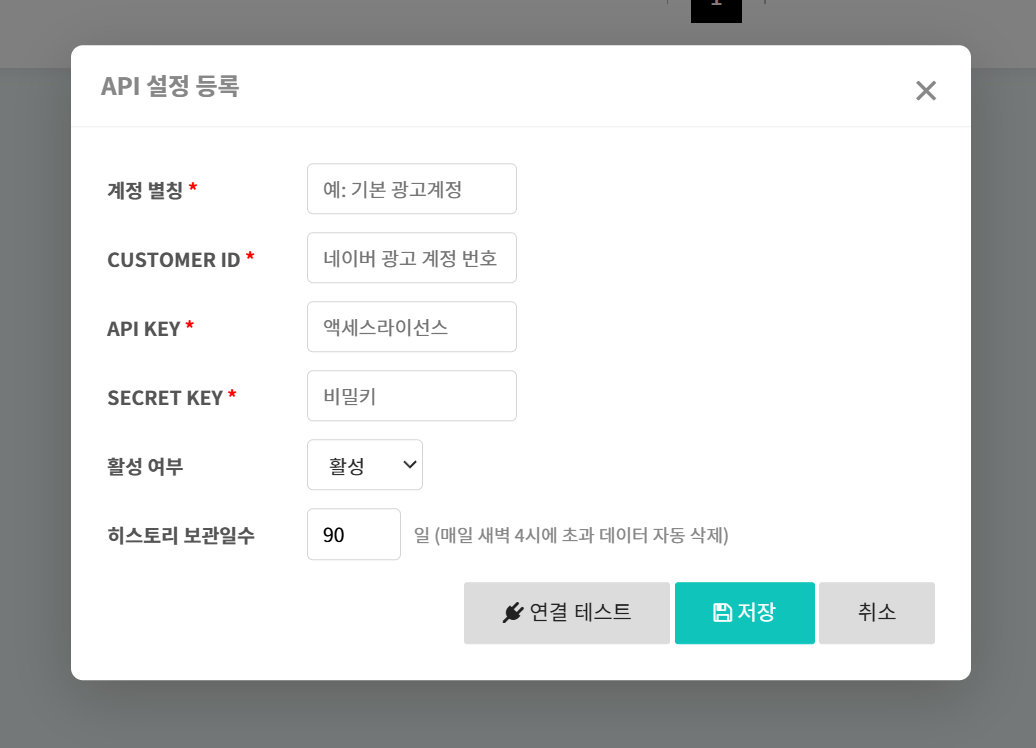Focus the 계정 별칭 input field
Image resolution: width=1036 pixels, height=748 pixels.
[x=411, y=189]
